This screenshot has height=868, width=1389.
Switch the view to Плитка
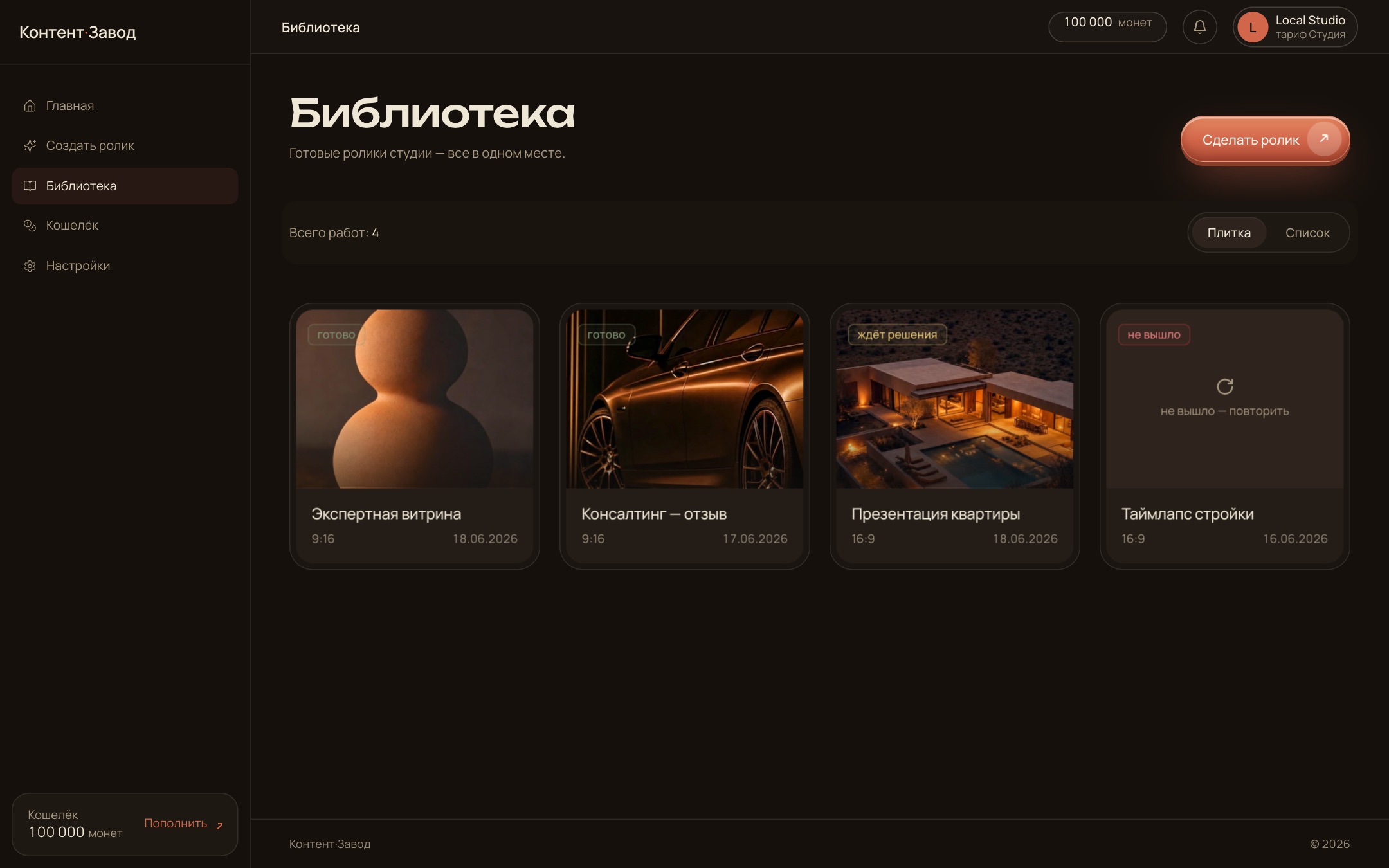coord(1228,233)
